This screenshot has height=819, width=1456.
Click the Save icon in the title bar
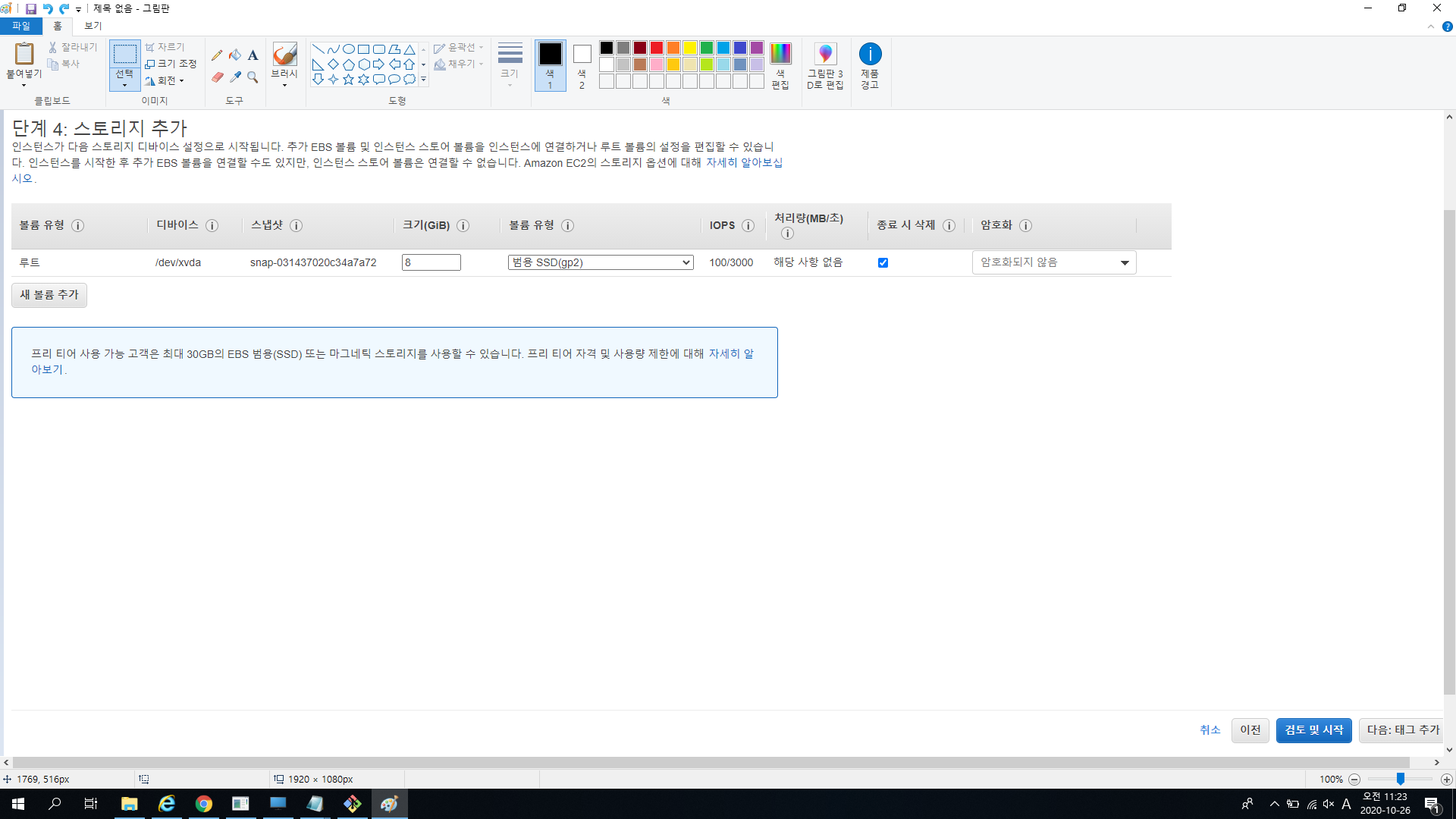(31, 8)
